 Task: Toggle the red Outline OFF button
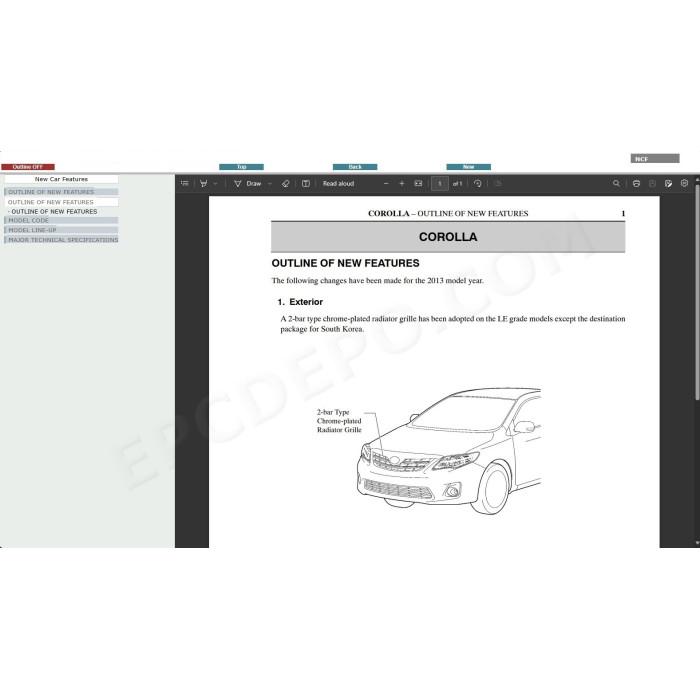click(x=28, y=167)
